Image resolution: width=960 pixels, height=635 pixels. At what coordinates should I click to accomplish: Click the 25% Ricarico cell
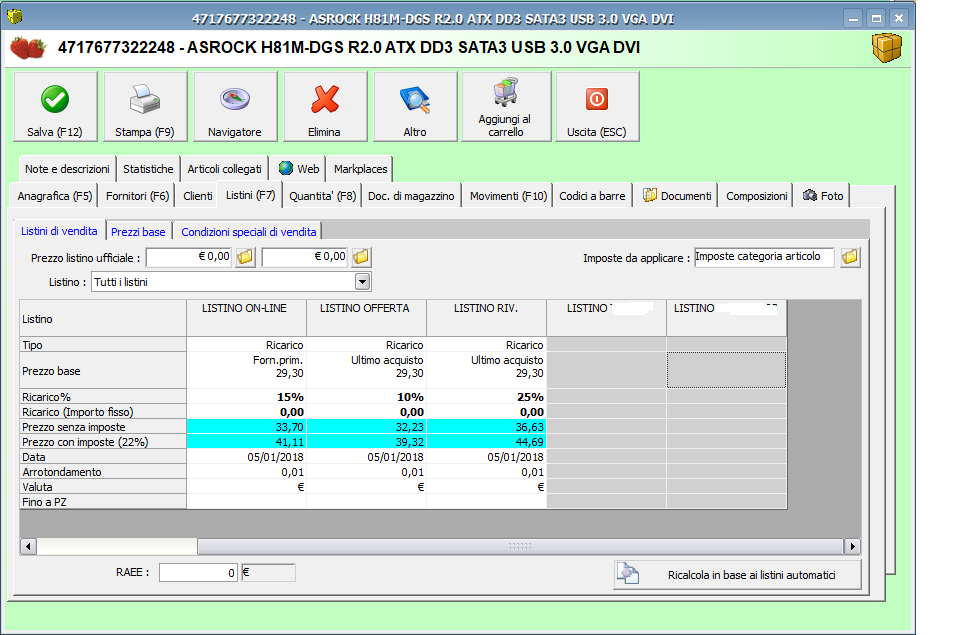[486, 397]
